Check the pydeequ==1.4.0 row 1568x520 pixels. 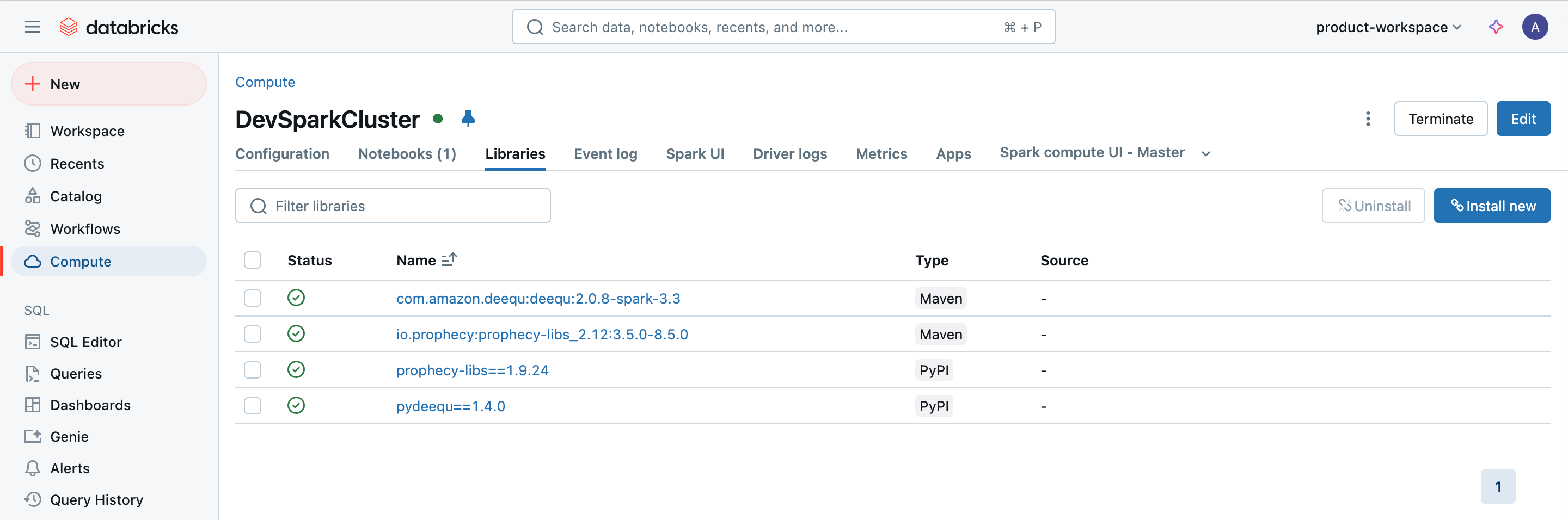point(253,406)
